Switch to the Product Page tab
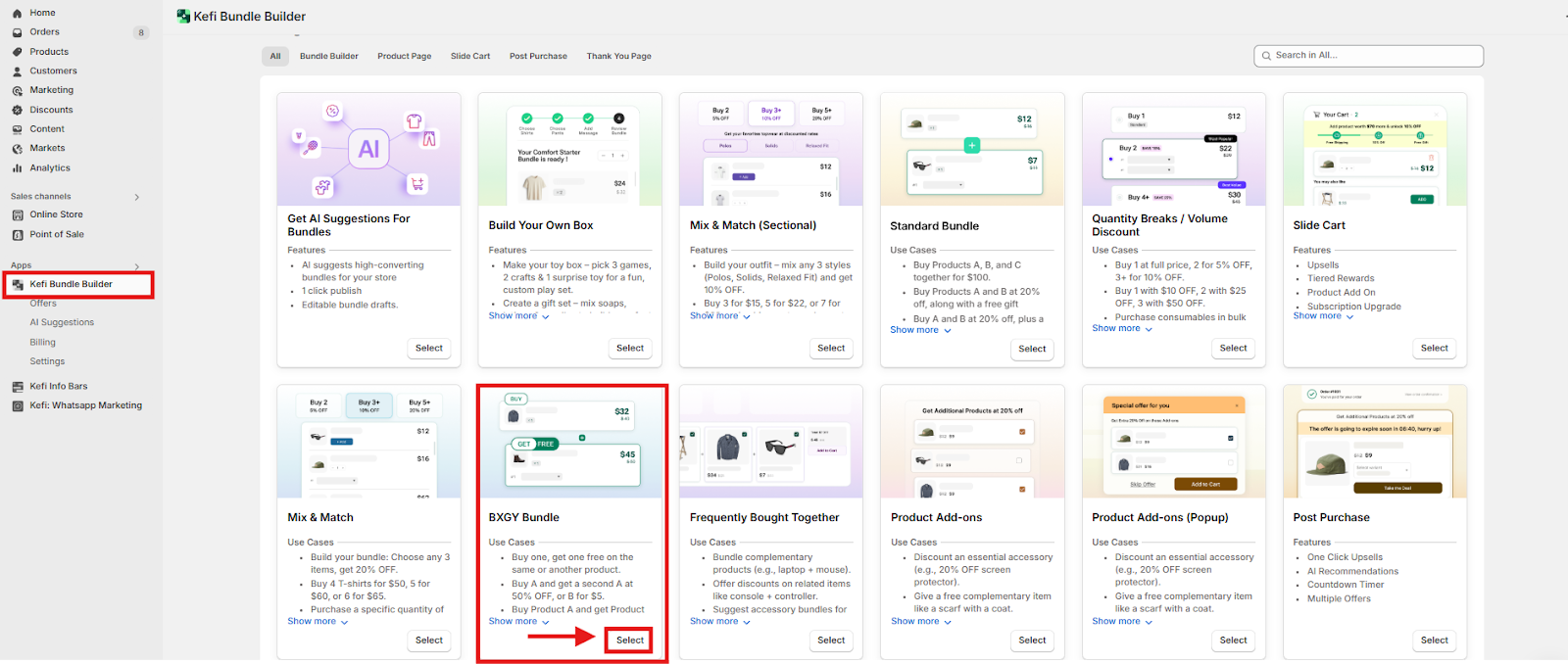This screenshot has width=1568, height=664. pos(404,56)
